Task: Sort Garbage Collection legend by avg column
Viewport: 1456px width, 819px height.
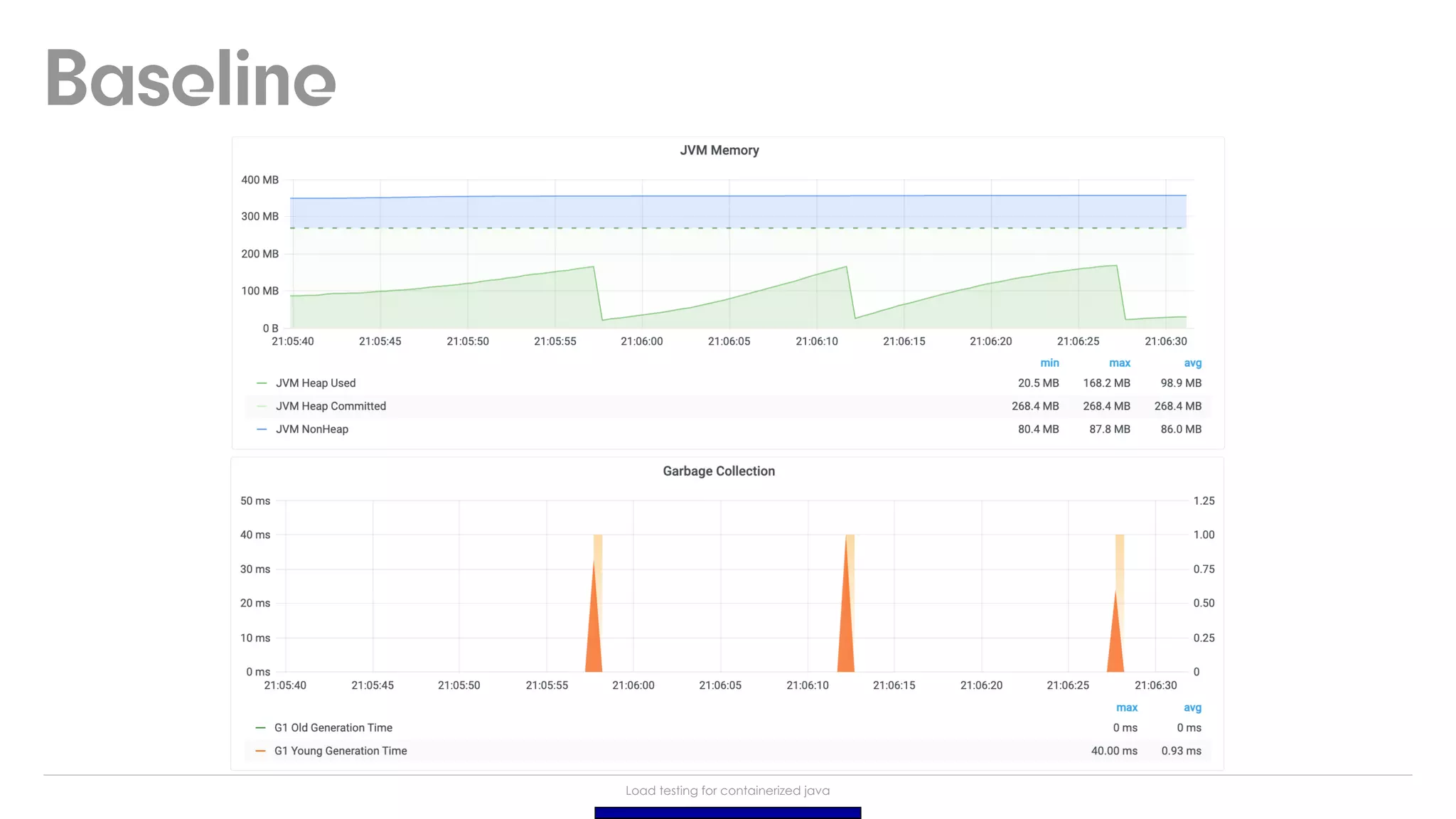Action: tap(1192, 708)
